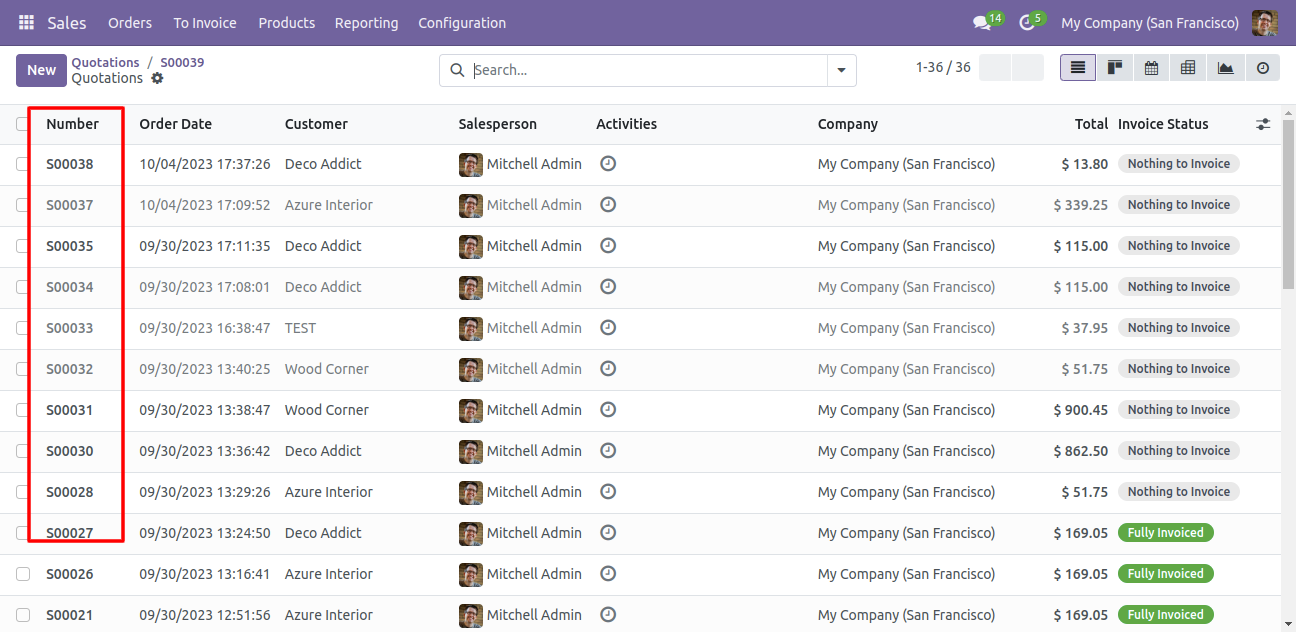Click activity clock icon for S00038

click(608, 163)
